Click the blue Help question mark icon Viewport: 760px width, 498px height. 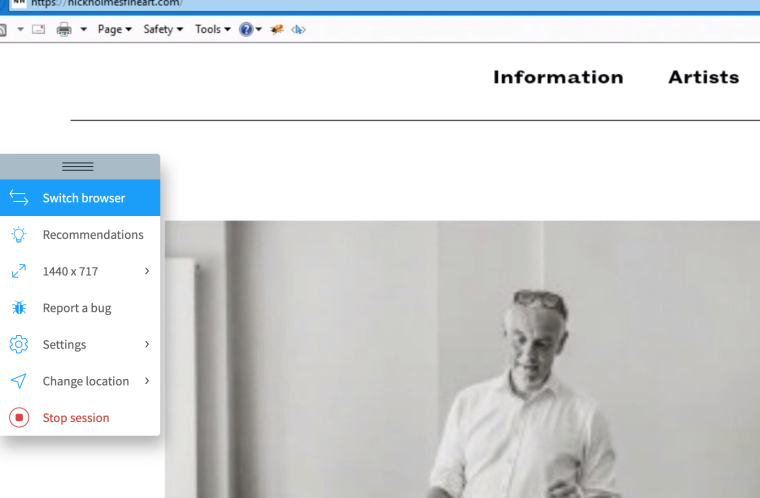pos(245,29)
